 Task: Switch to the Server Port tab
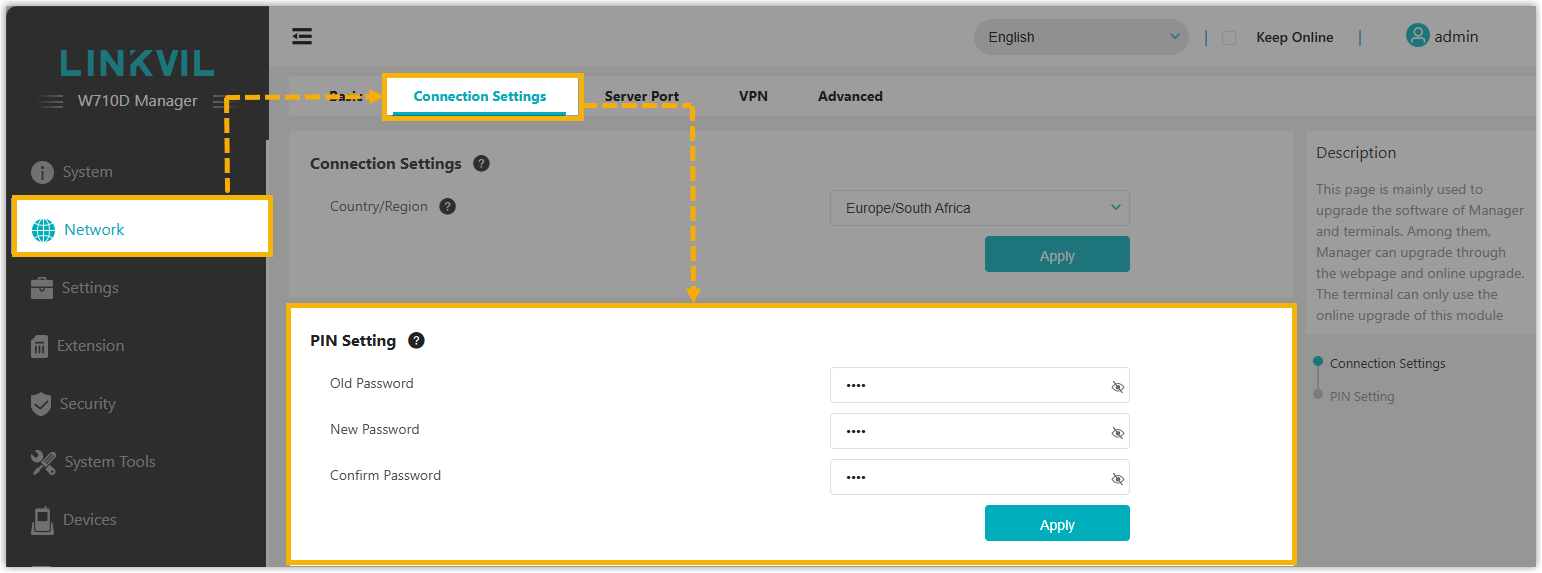[x=641, y=97]
